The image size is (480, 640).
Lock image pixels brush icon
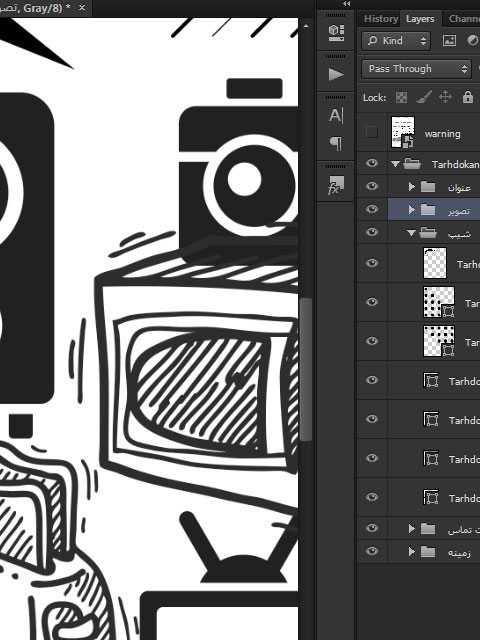pos(424,97)
